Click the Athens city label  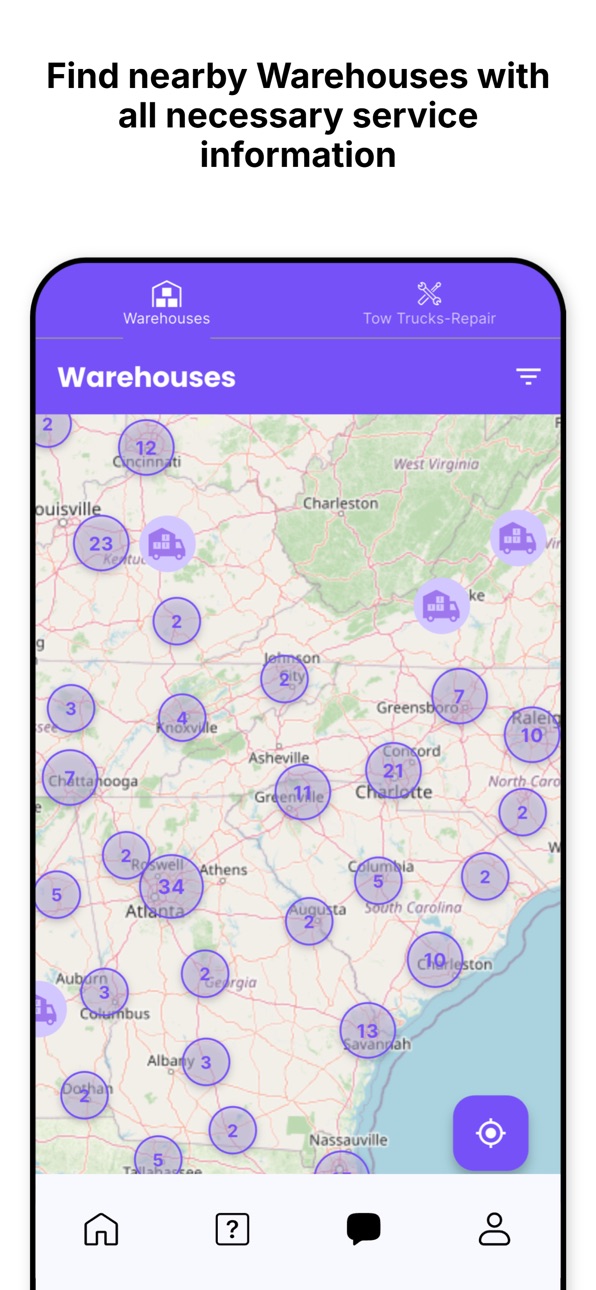223,870
